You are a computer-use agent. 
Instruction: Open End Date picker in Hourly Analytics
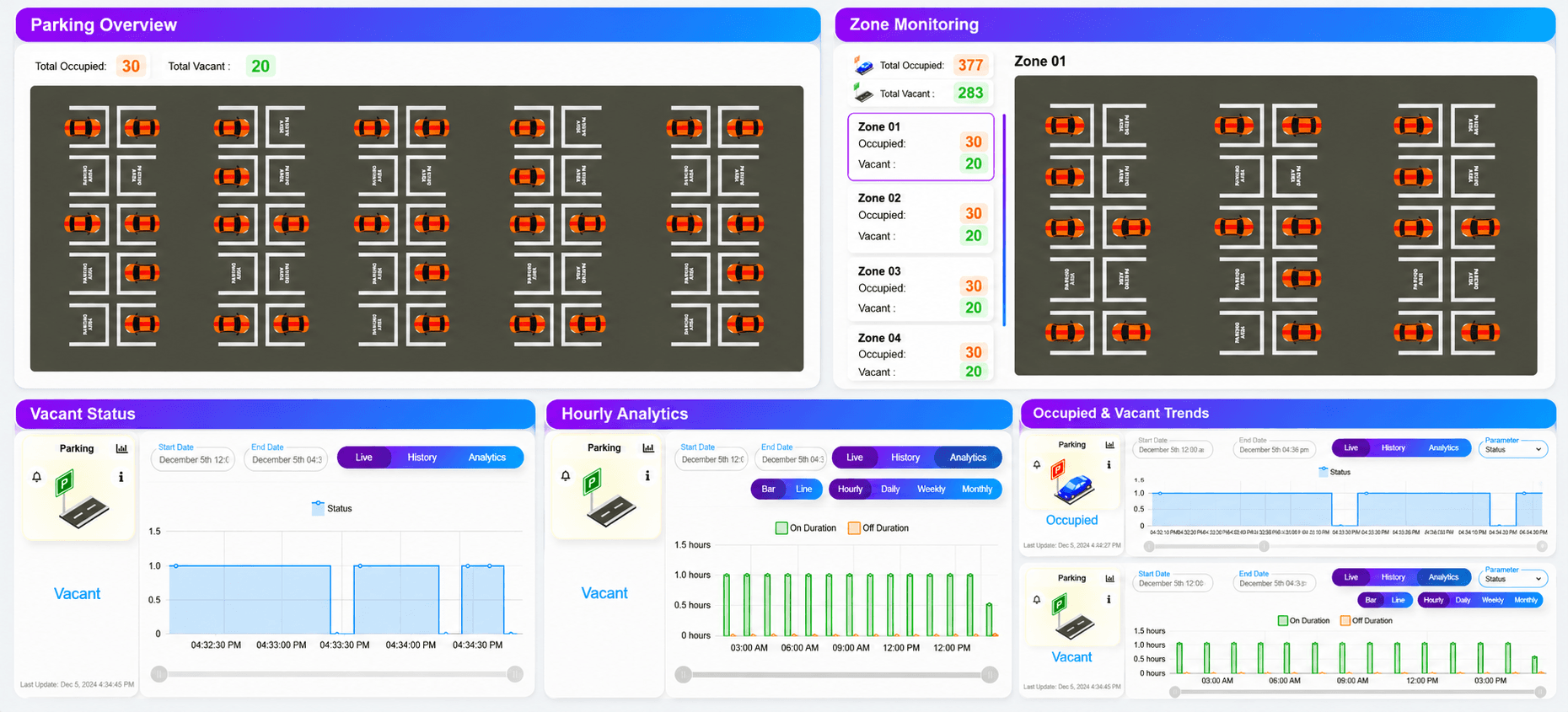pyautogui.click(x=792, y=459)
